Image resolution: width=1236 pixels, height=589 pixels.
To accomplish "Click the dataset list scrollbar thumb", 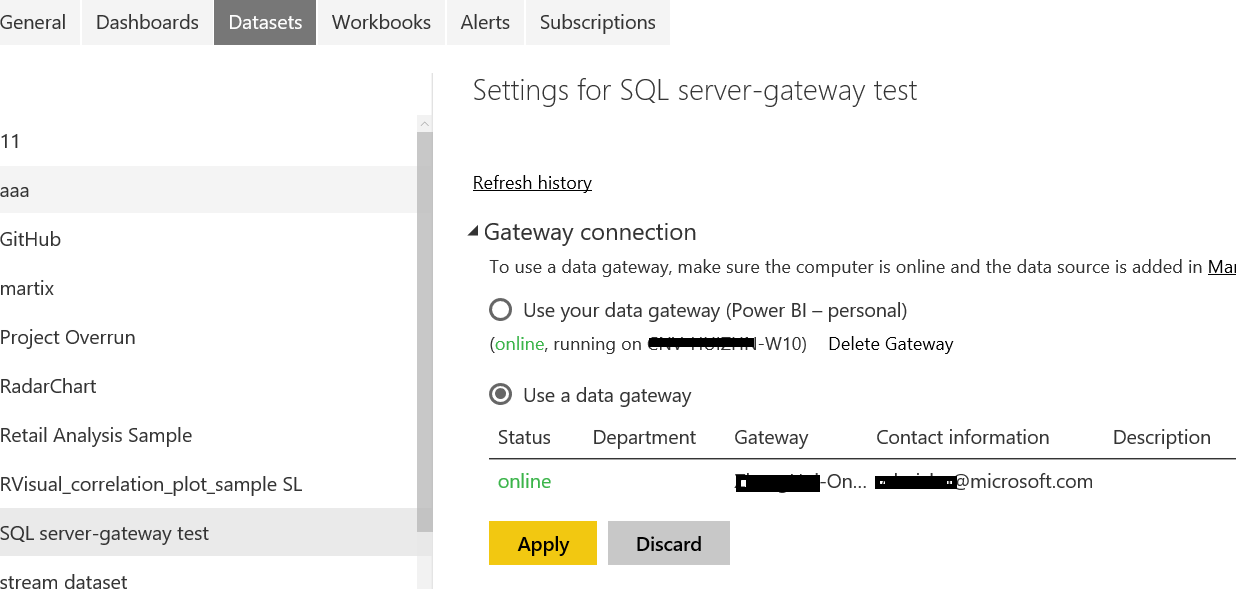I will point(425,332).
